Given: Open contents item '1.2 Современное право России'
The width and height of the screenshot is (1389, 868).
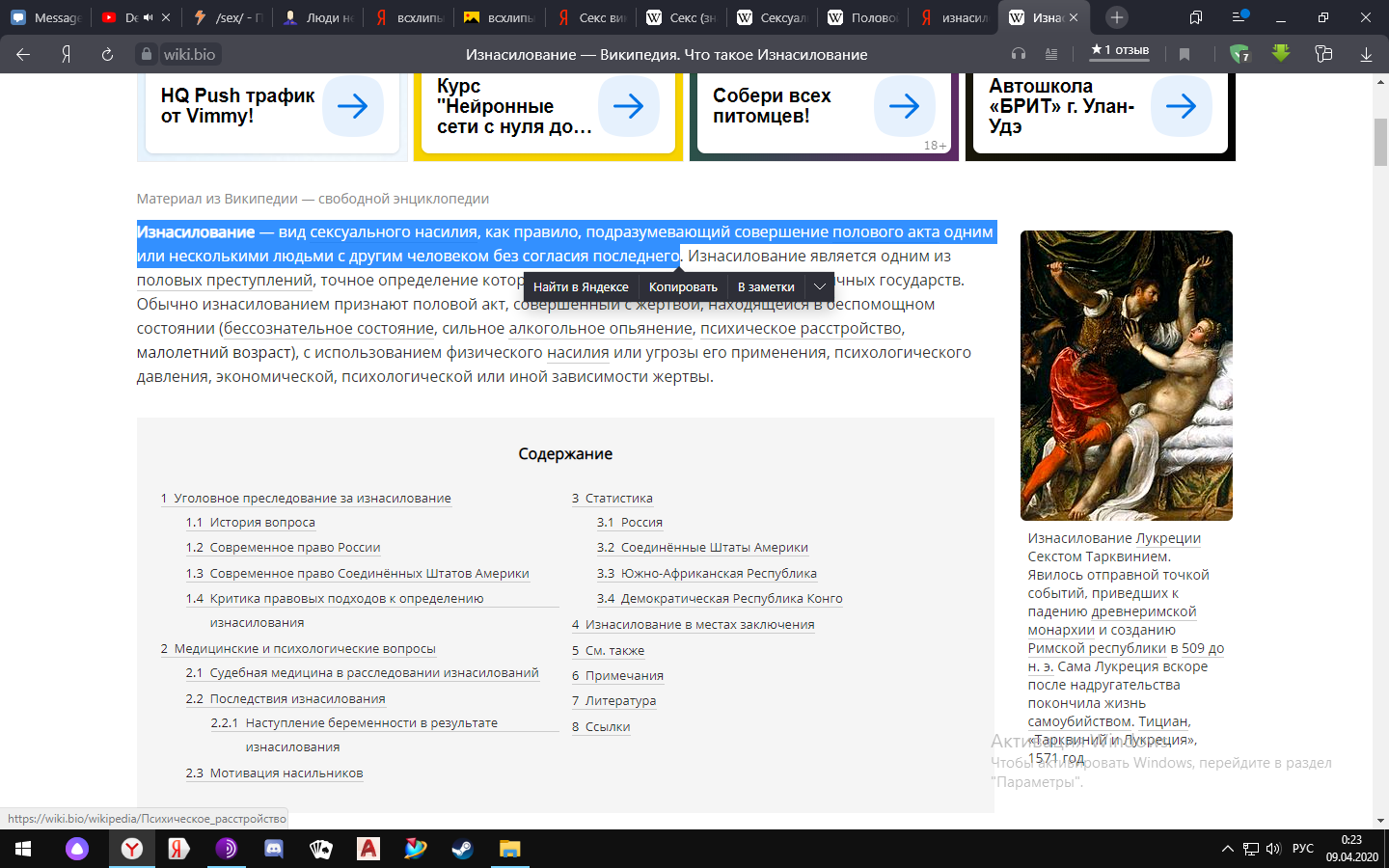Looking at the screenshot, I should [x=284, y=548].
